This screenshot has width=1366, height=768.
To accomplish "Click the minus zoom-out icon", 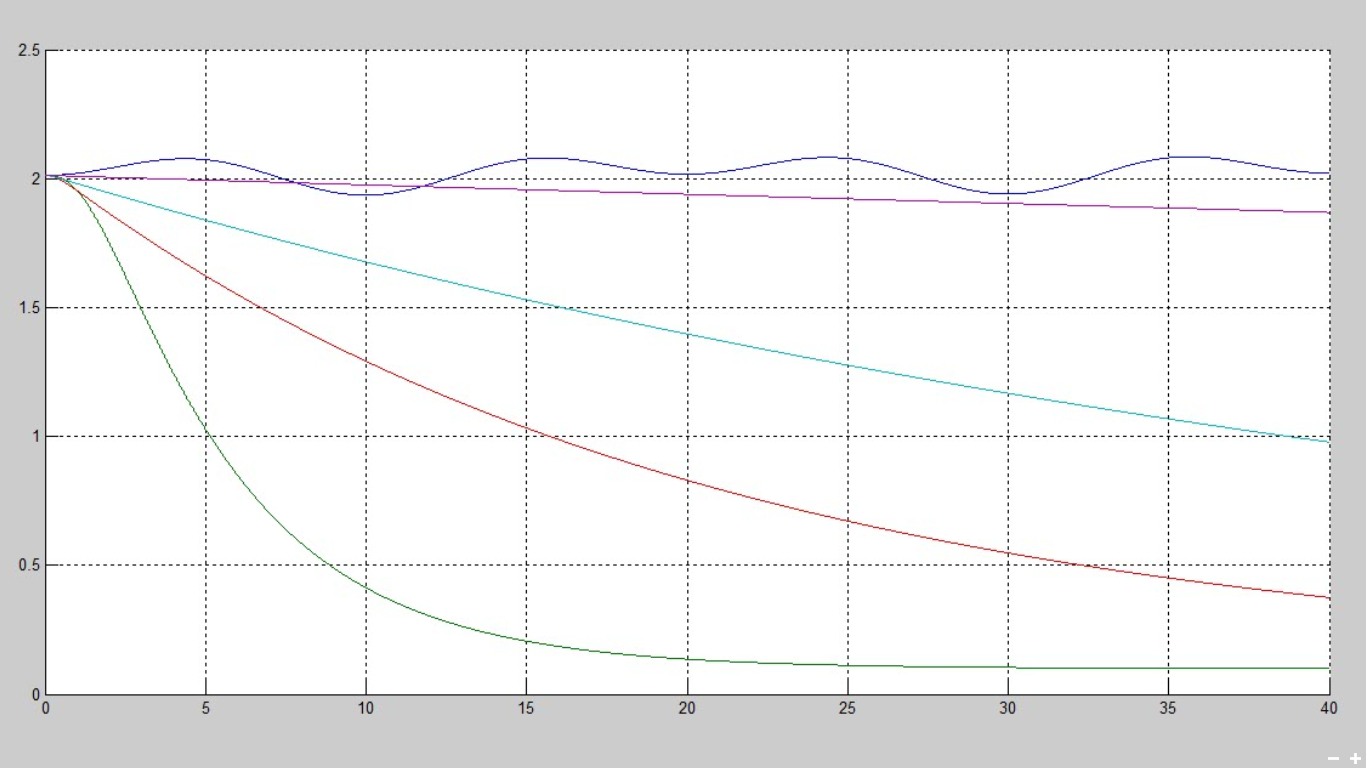I will click(1334, 760).
